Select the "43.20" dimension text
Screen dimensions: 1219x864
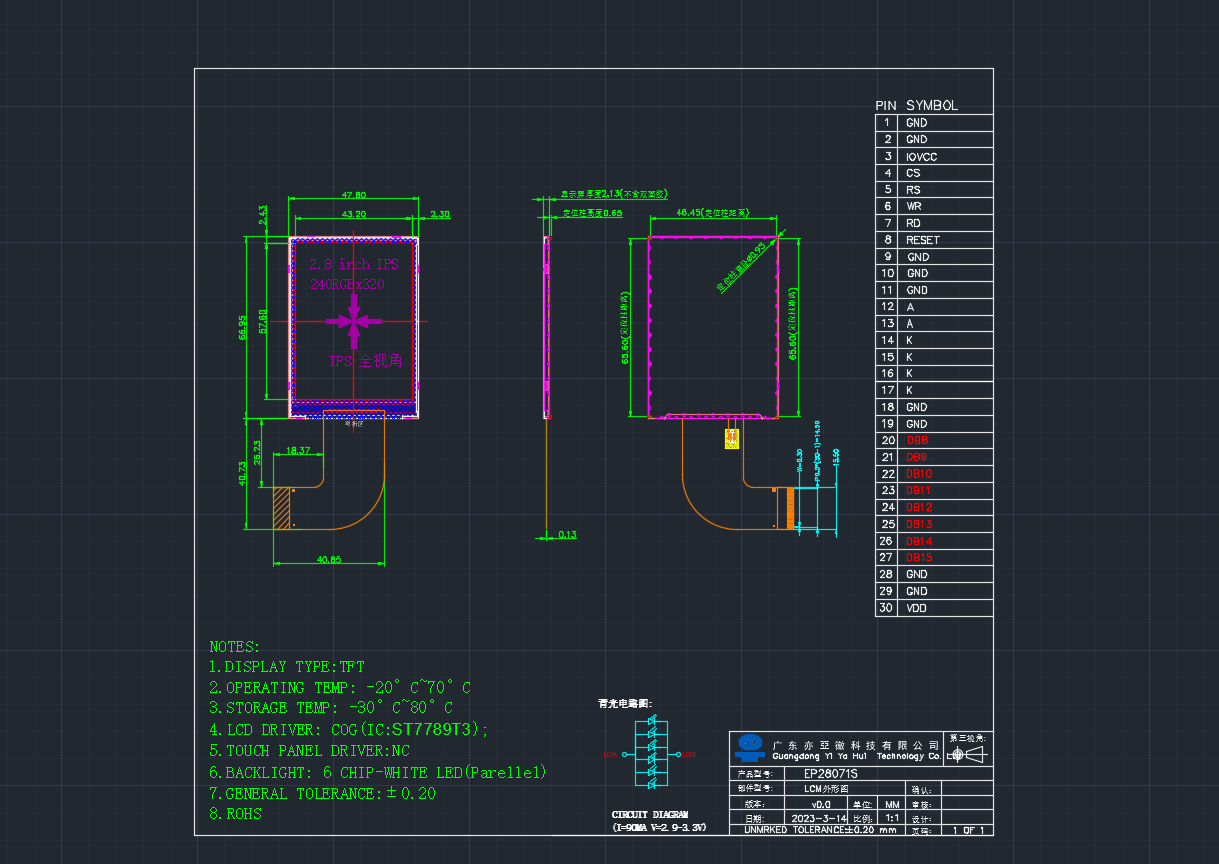pos(354,214)
